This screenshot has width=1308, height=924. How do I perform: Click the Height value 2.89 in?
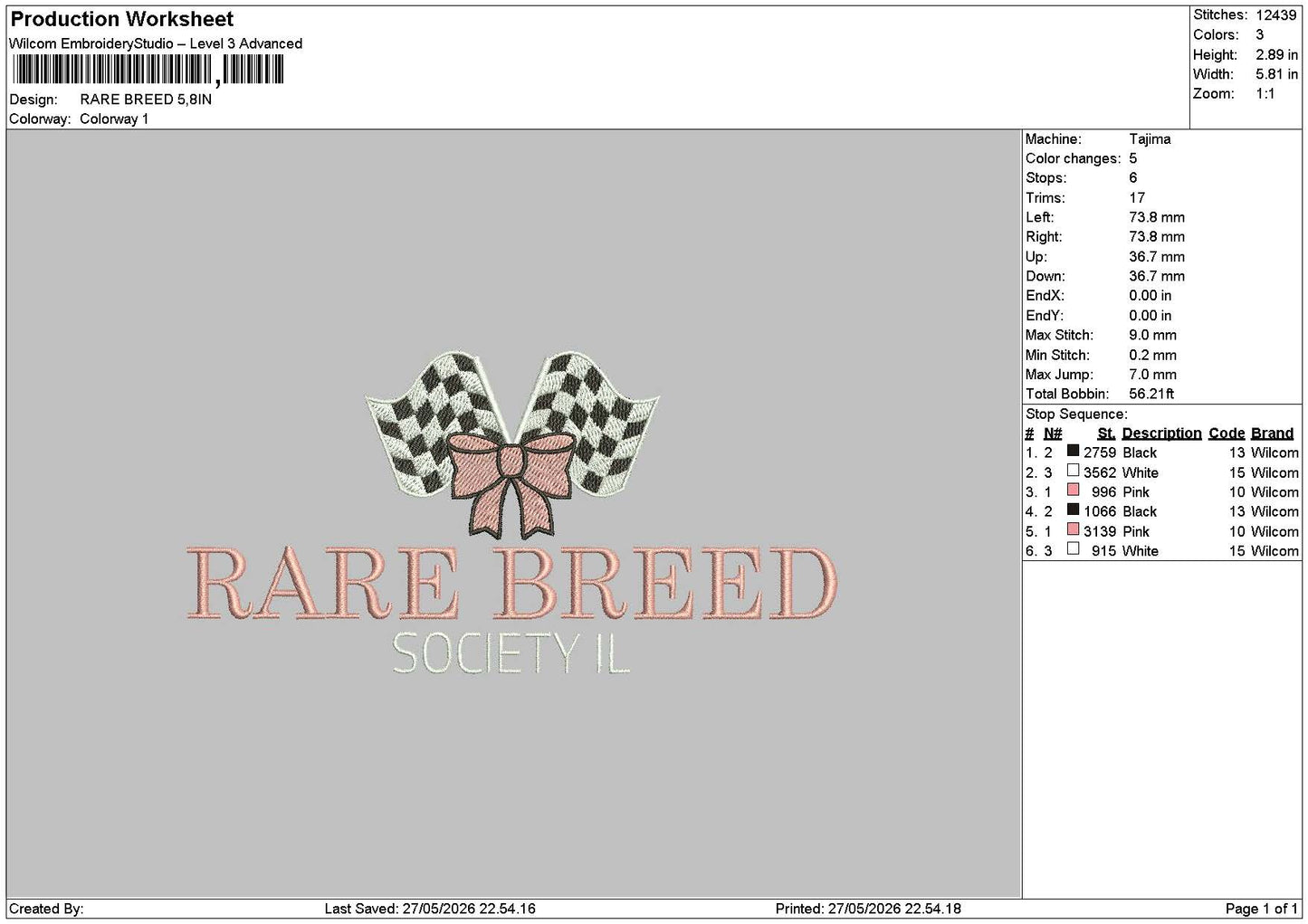point(1276,54)
